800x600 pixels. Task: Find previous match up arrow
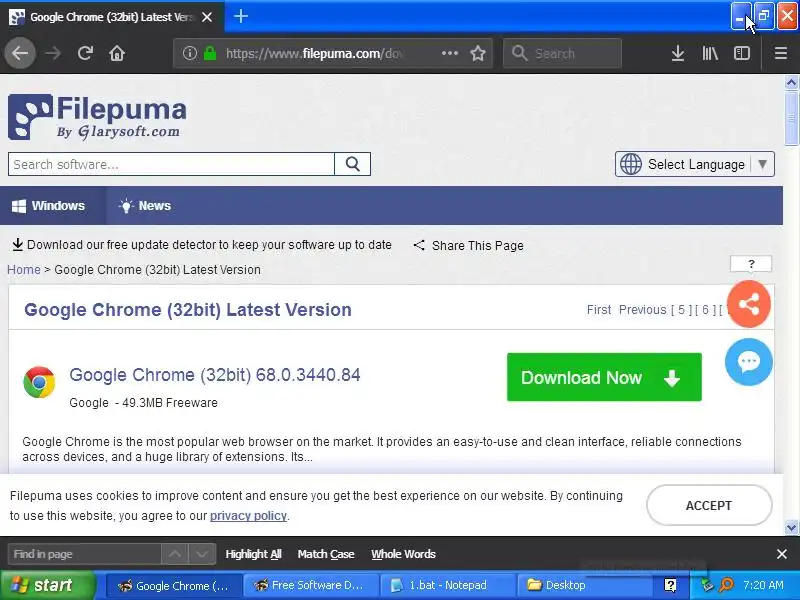174,554
